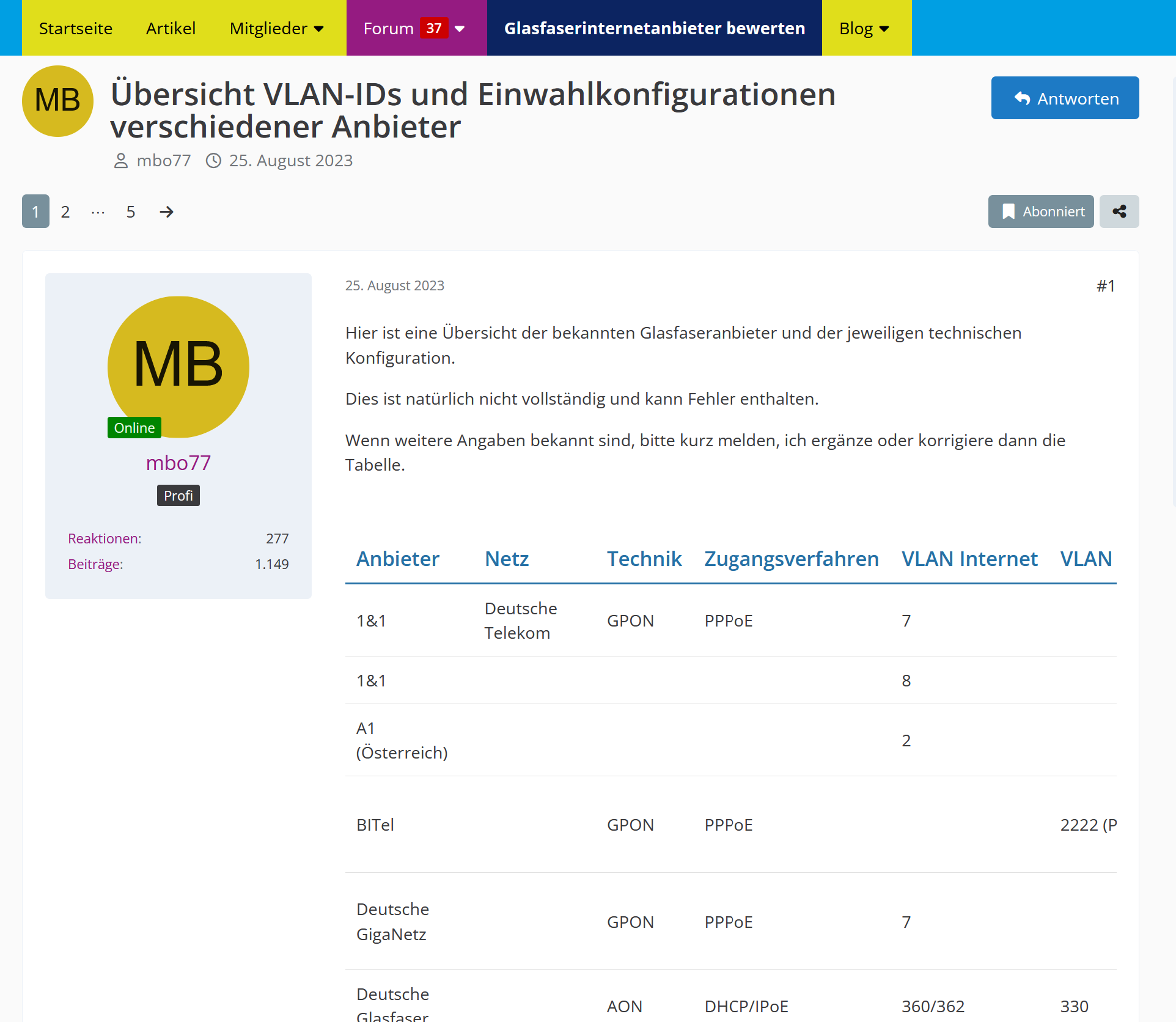Select current page 1 button
1176x1022 pixels.
click(x=35, y=211)
